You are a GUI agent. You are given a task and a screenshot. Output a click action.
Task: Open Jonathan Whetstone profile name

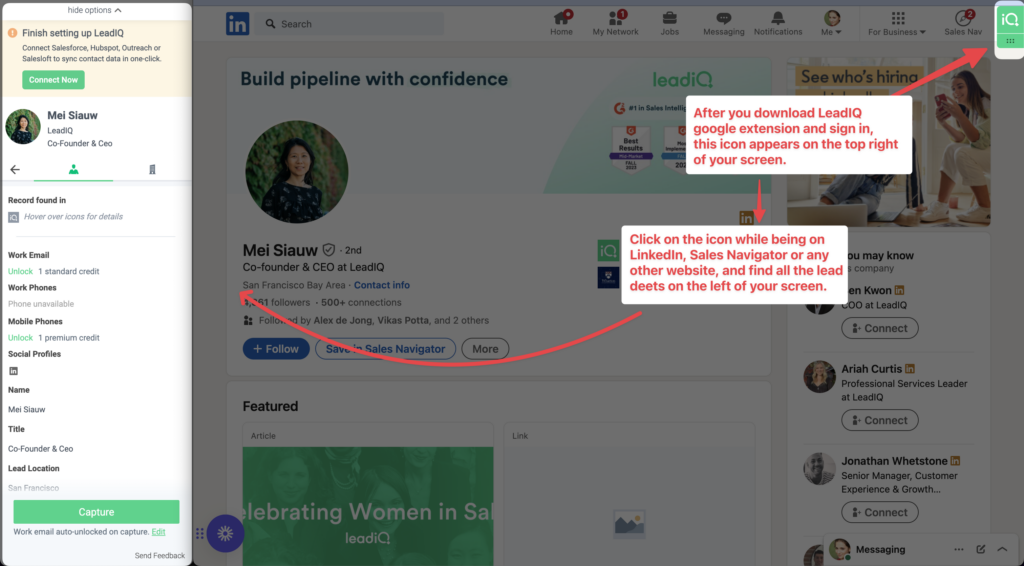[894, 461]
